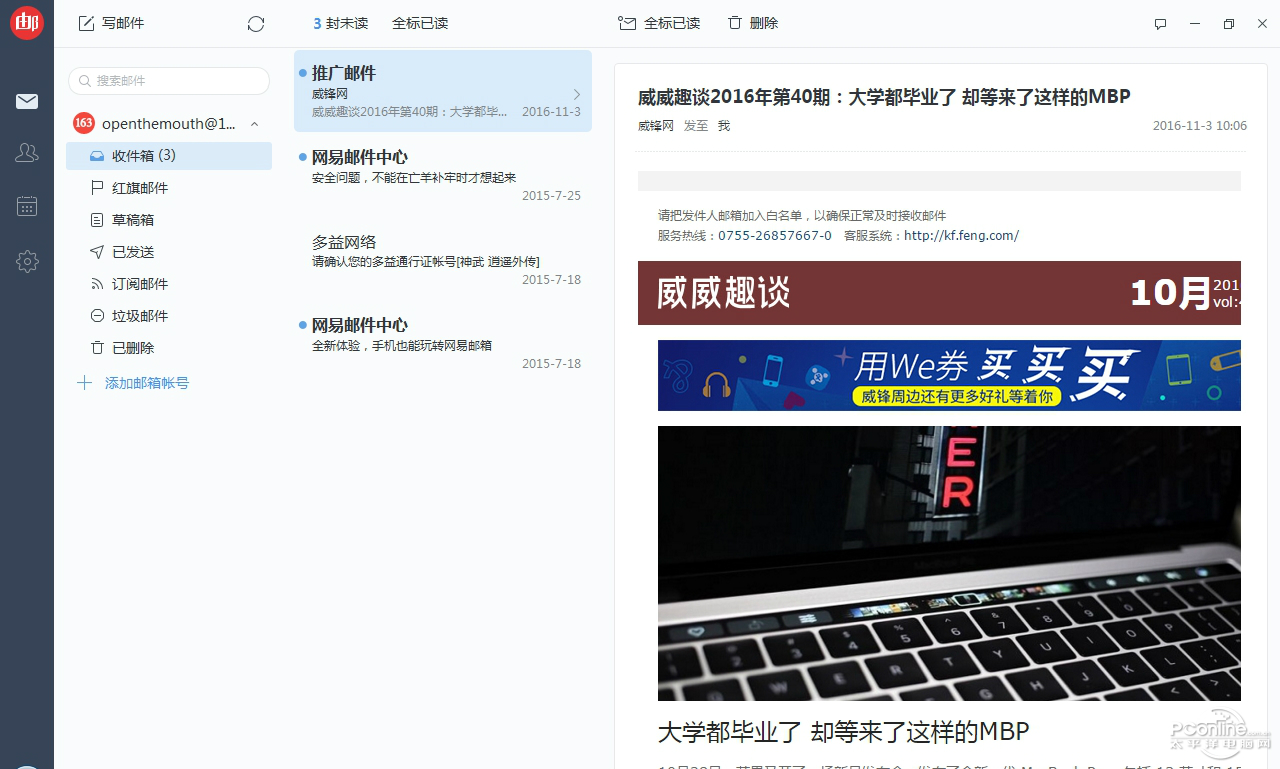This screenshot has width=1280, height=769.
Task: Select 收件箱 (3) folder
Action: pos(169,156)
